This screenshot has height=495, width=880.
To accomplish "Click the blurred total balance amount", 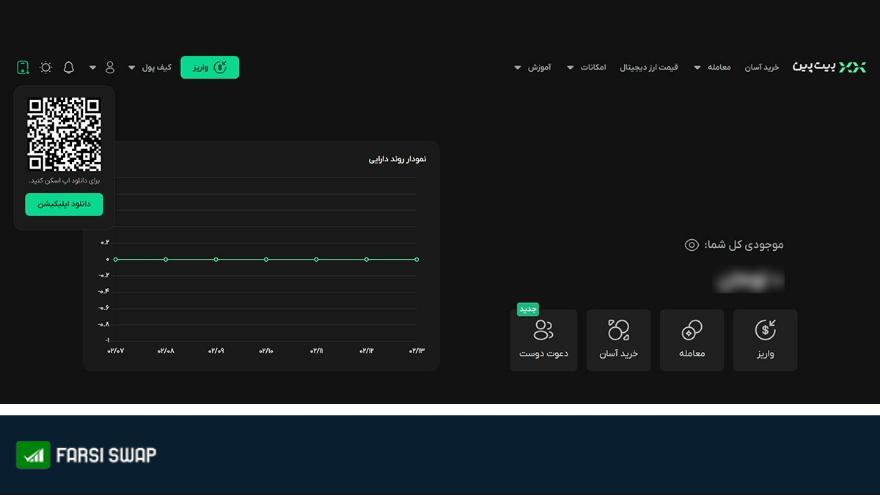I will [x=749, y=281].
